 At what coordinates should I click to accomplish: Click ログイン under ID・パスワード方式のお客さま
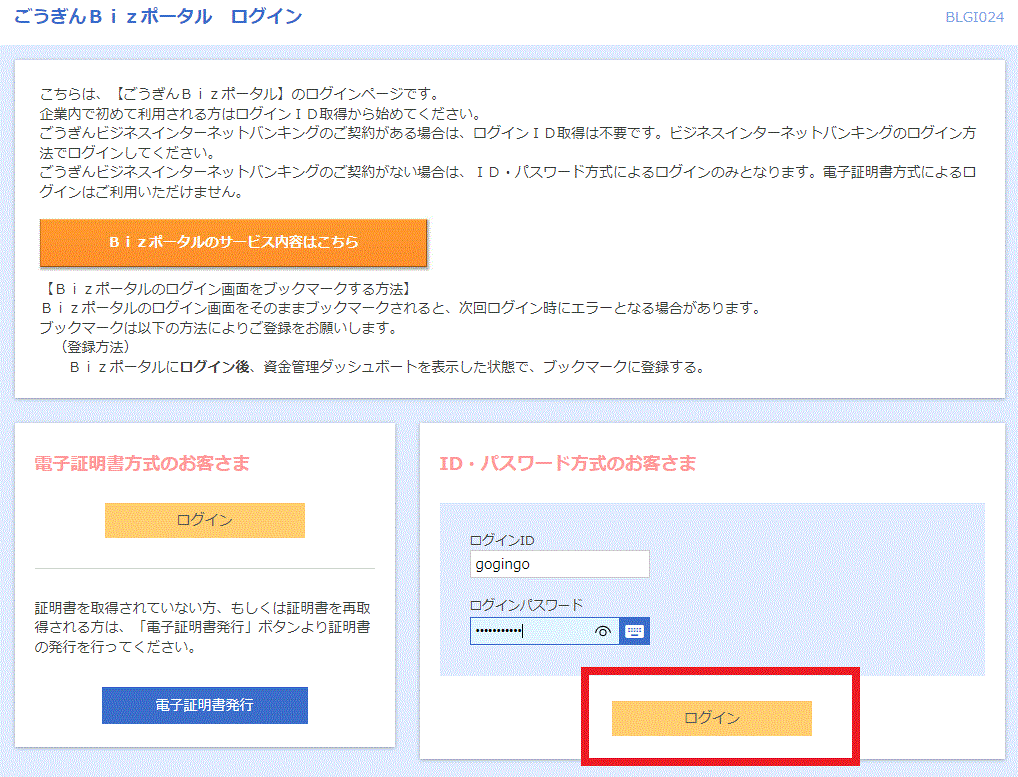(x=712, y=718)
